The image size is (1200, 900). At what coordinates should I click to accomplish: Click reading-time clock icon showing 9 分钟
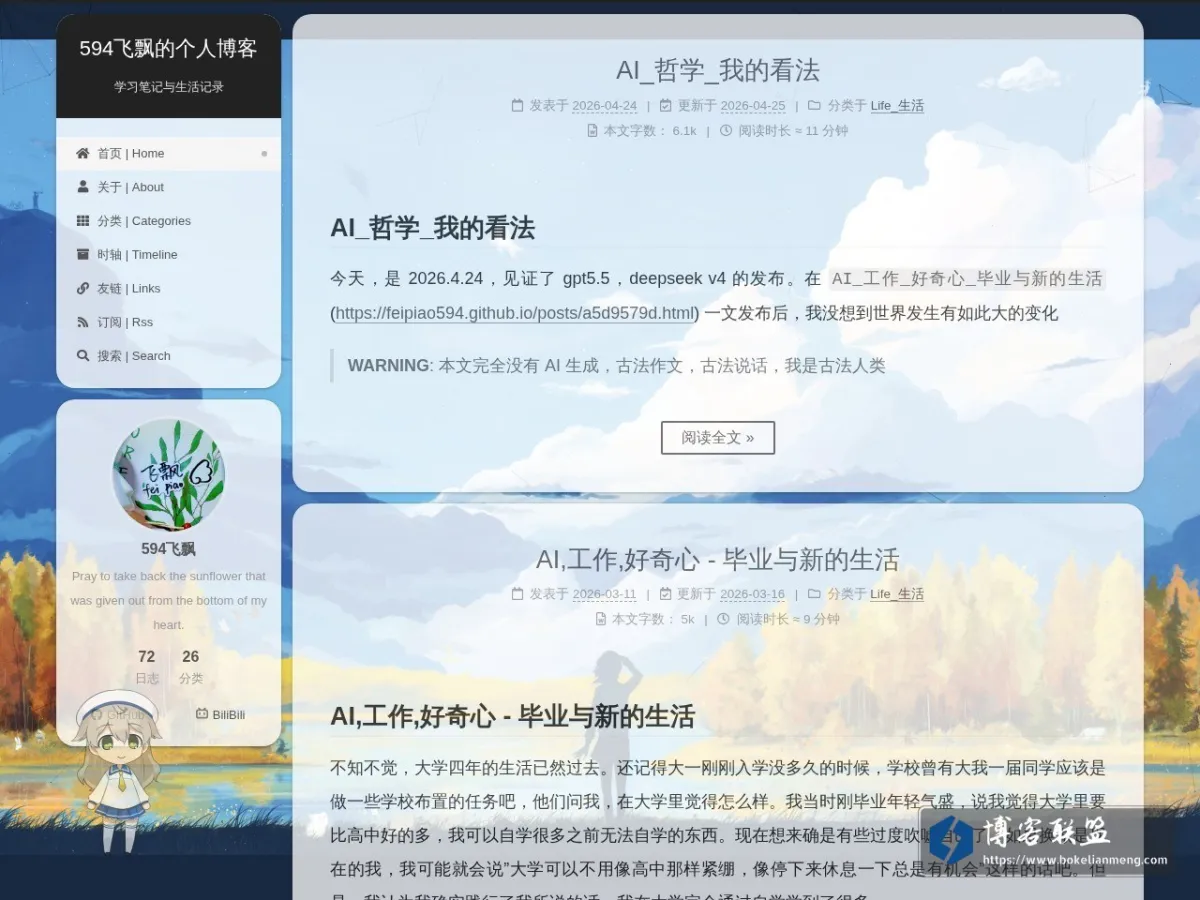(725, 619)
